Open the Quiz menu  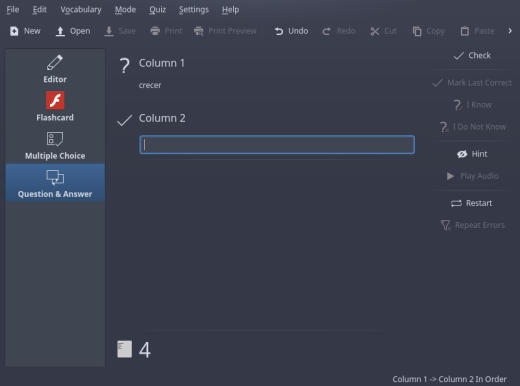[157, 10]
